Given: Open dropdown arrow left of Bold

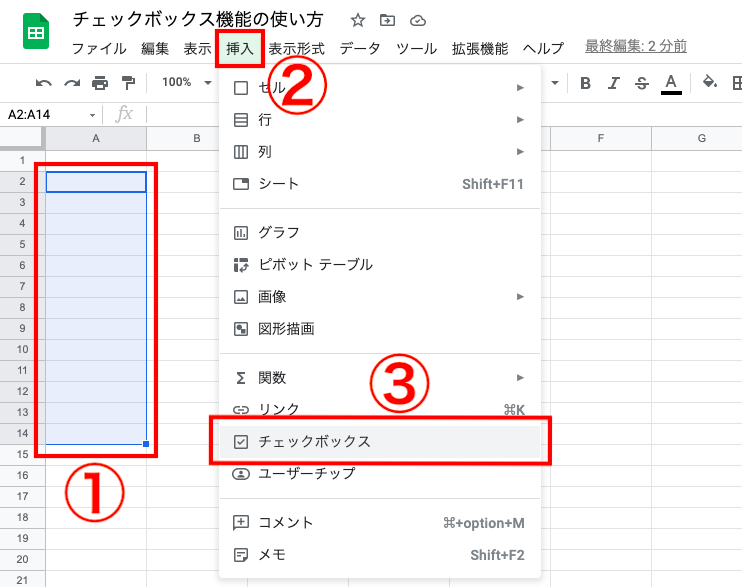Looking at the screenshot, I should click(555, 83).
